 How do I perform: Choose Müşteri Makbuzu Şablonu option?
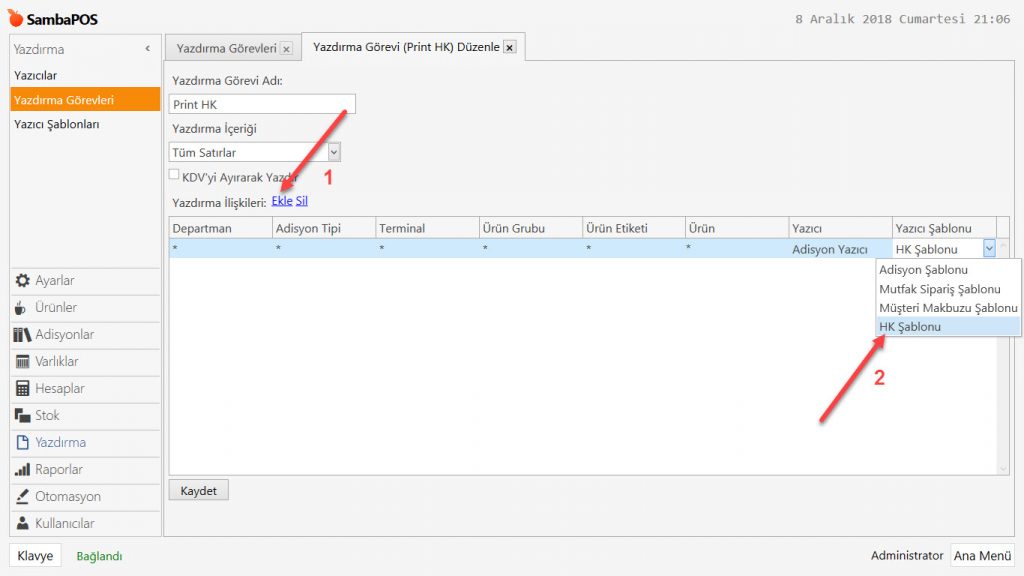pyautogui.click(x=947, y=308)
